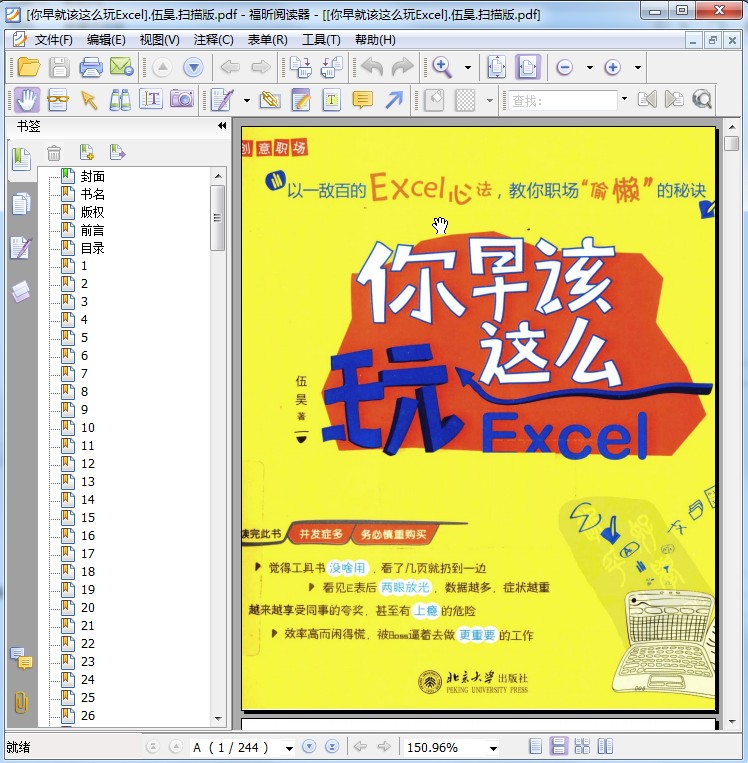Click the last page button in status bar
748x763 pixels.
[x=332, y=746]
